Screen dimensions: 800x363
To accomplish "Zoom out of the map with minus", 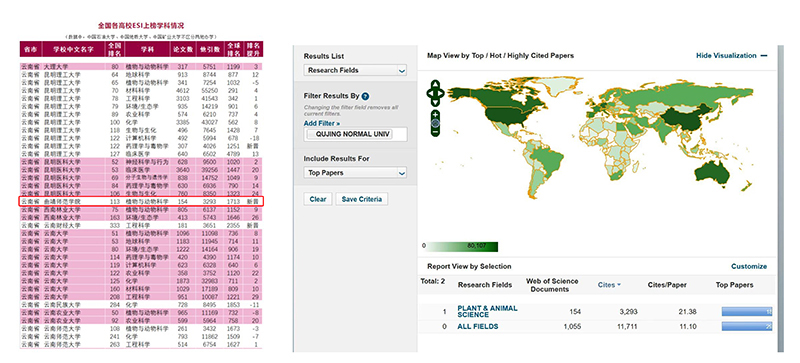I will point(435,132).
